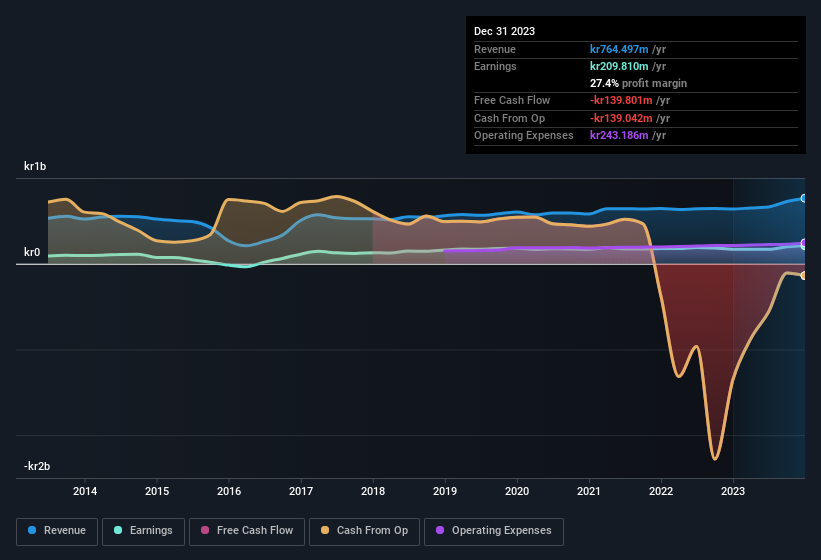The image size is (821, 560).
Task: Select the blue Revenue endpoint marker on chart
Action: [x=803, y=199]
